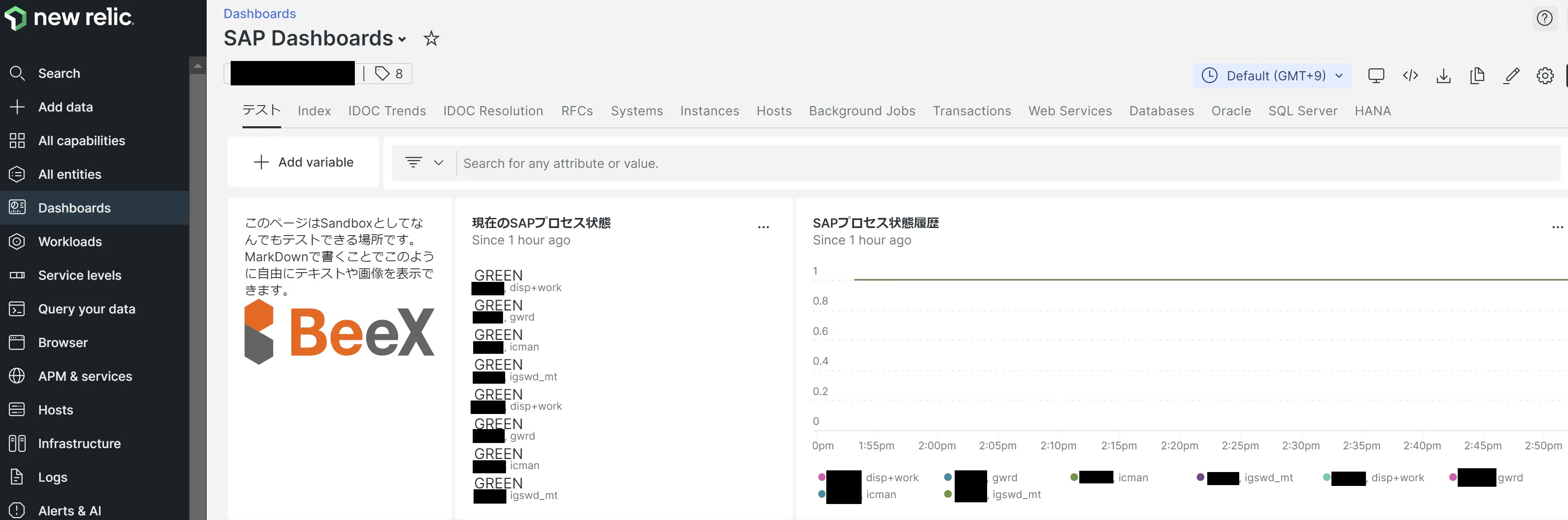
Task: Open All capabilities grid icon
Action: 17,141
